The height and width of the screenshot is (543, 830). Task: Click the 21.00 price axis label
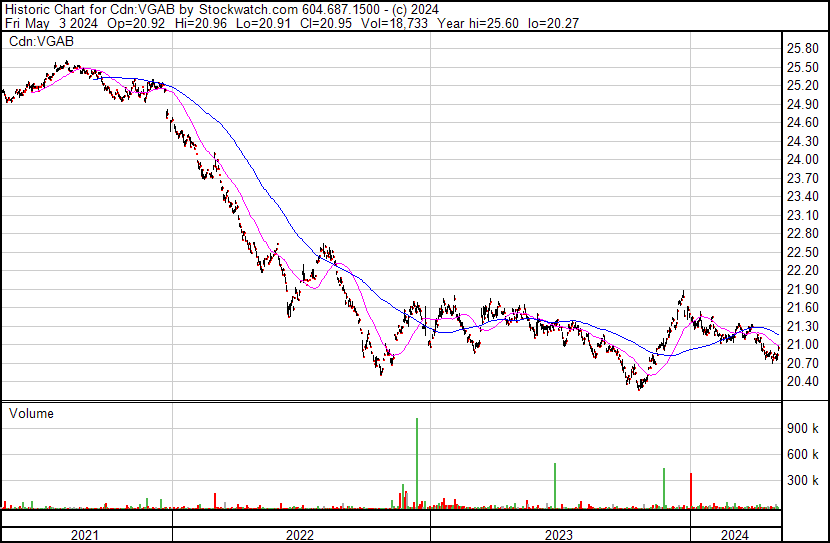coord(802,345)
